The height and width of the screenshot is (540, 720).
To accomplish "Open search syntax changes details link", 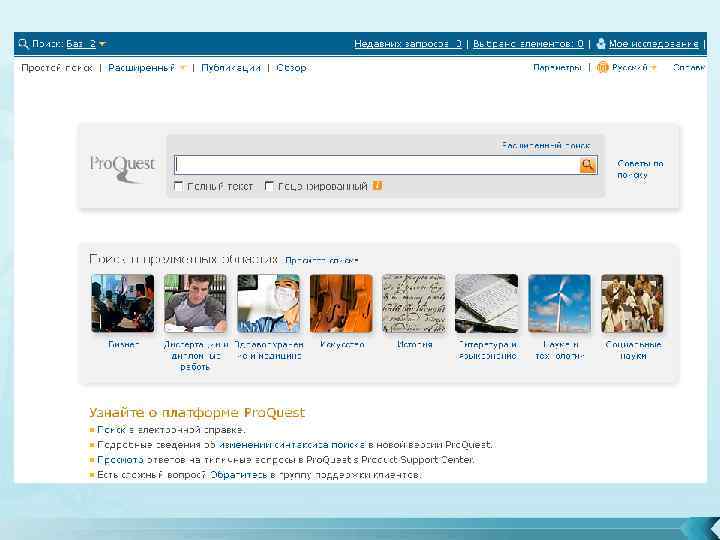I will 294,444.
